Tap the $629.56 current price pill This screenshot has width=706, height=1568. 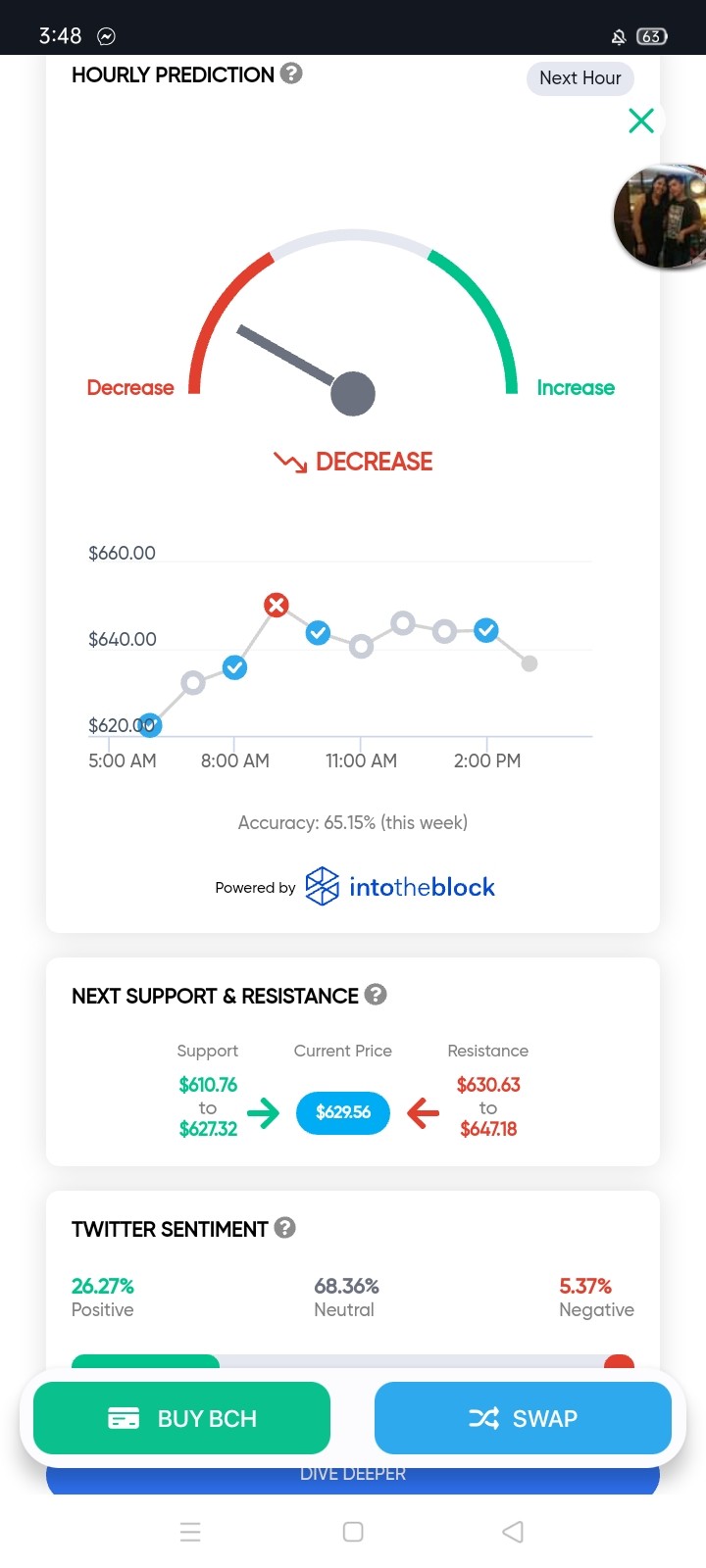[343, 1112]
